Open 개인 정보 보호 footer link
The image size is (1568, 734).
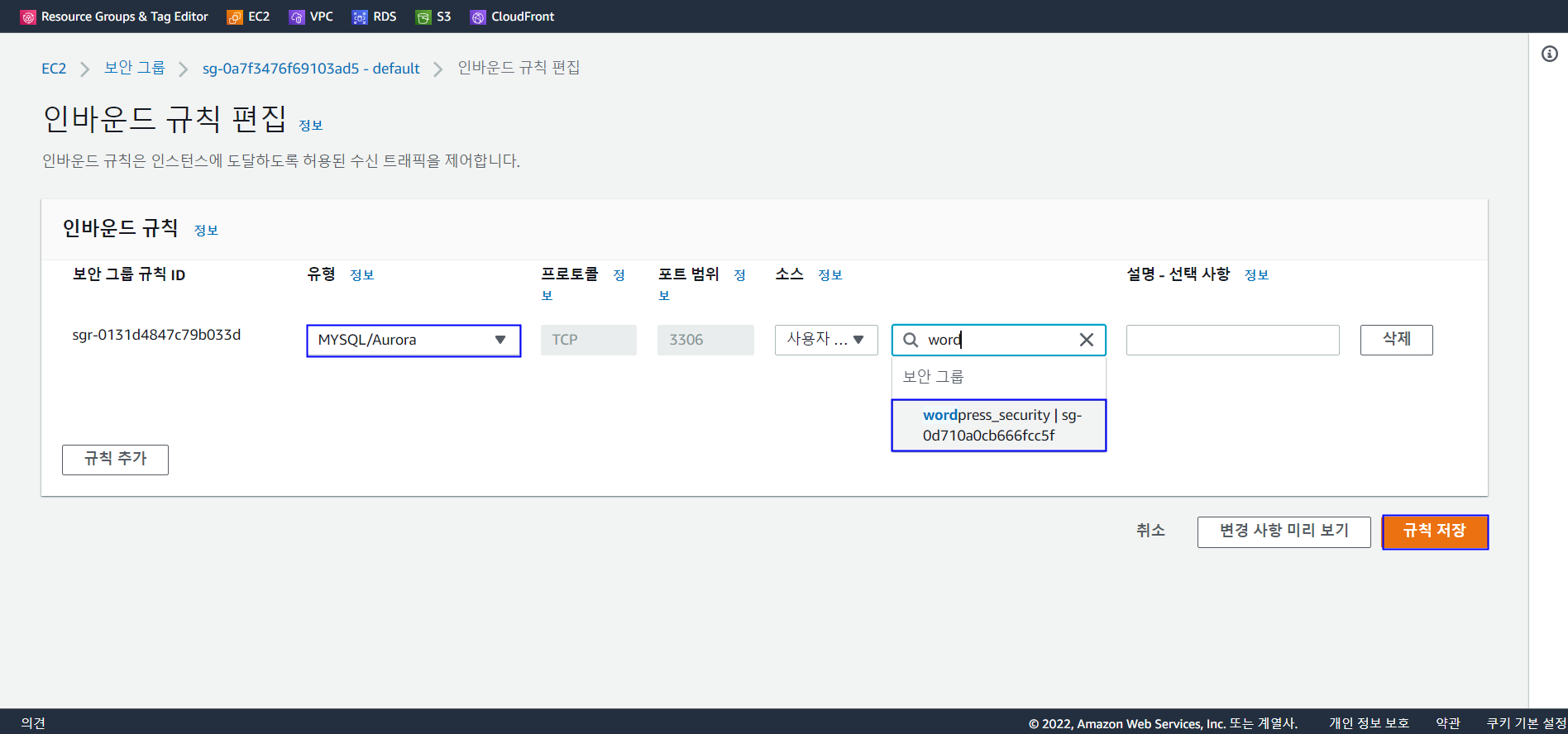(x=1369, y=723)
